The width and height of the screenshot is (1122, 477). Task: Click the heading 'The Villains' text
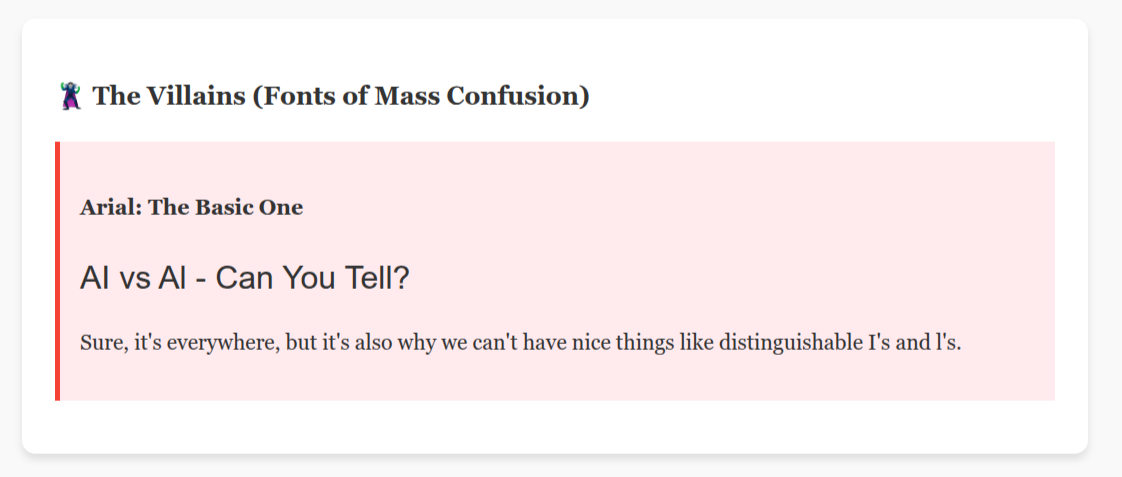169,96
